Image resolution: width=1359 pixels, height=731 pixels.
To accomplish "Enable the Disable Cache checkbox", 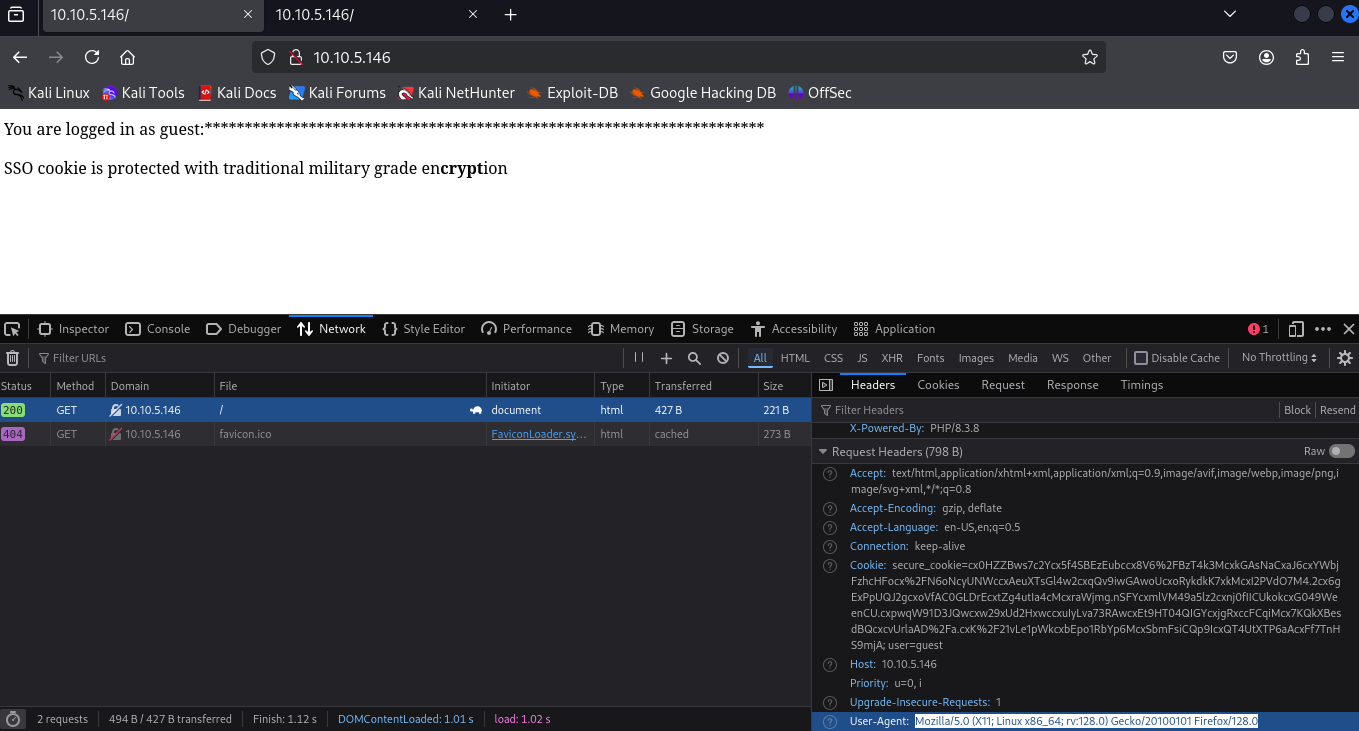I will [1140, 358].
